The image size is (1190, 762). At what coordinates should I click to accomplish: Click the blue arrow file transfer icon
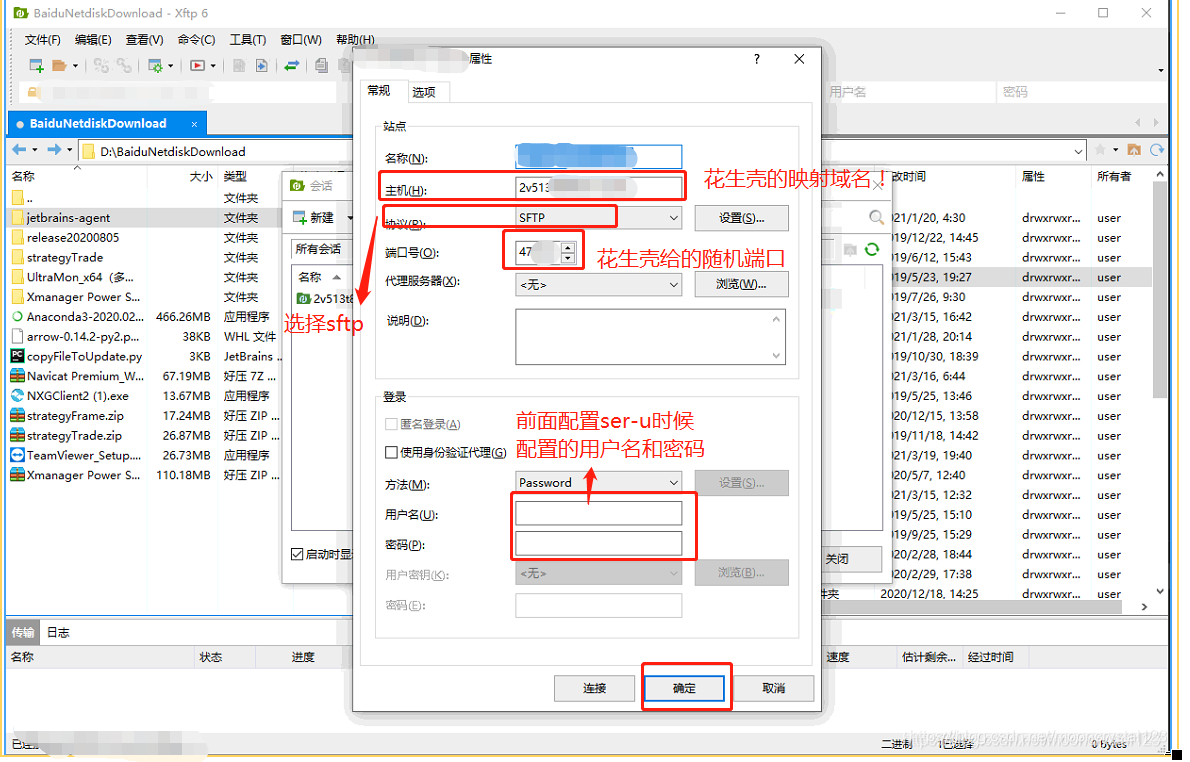(261, 66)
